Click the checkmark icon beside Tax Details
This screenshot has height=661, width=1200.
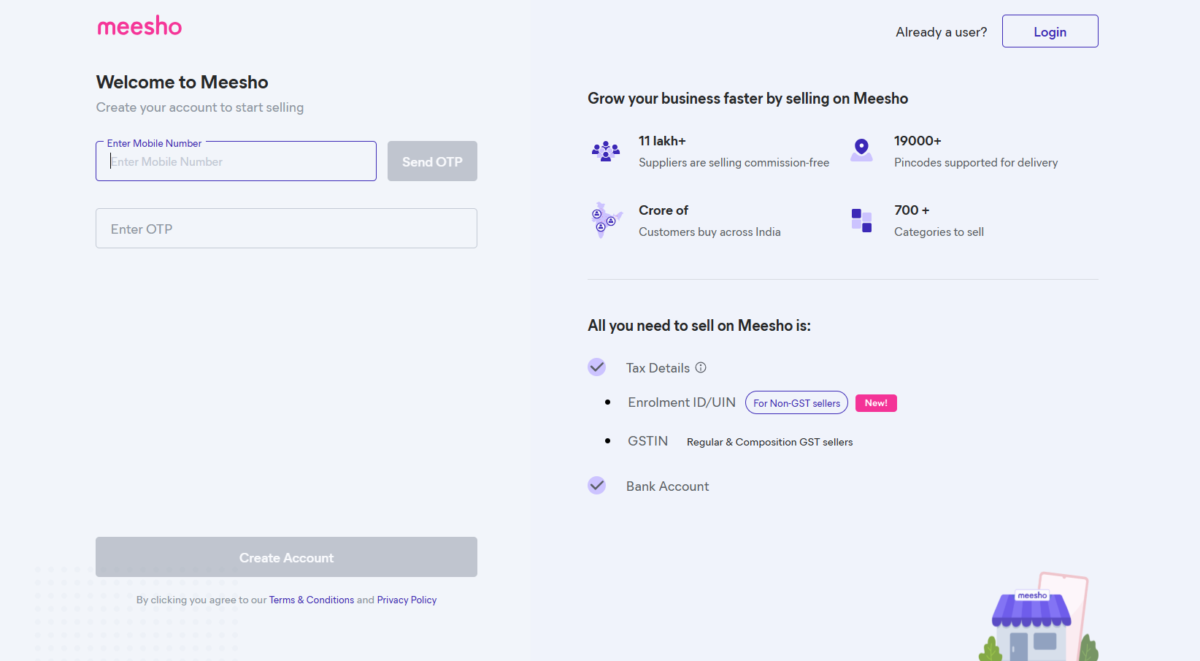(x=597, y=367)
